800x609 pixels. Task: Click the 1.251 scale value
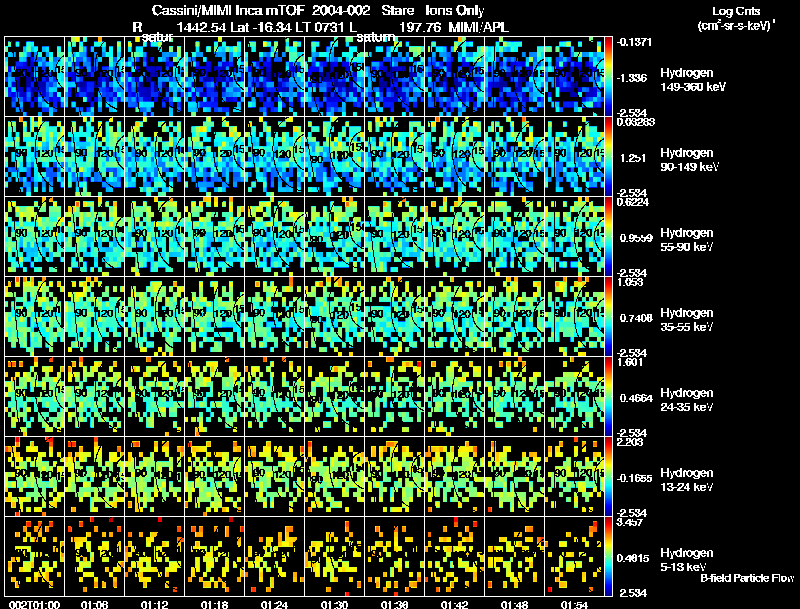point(633,158)
